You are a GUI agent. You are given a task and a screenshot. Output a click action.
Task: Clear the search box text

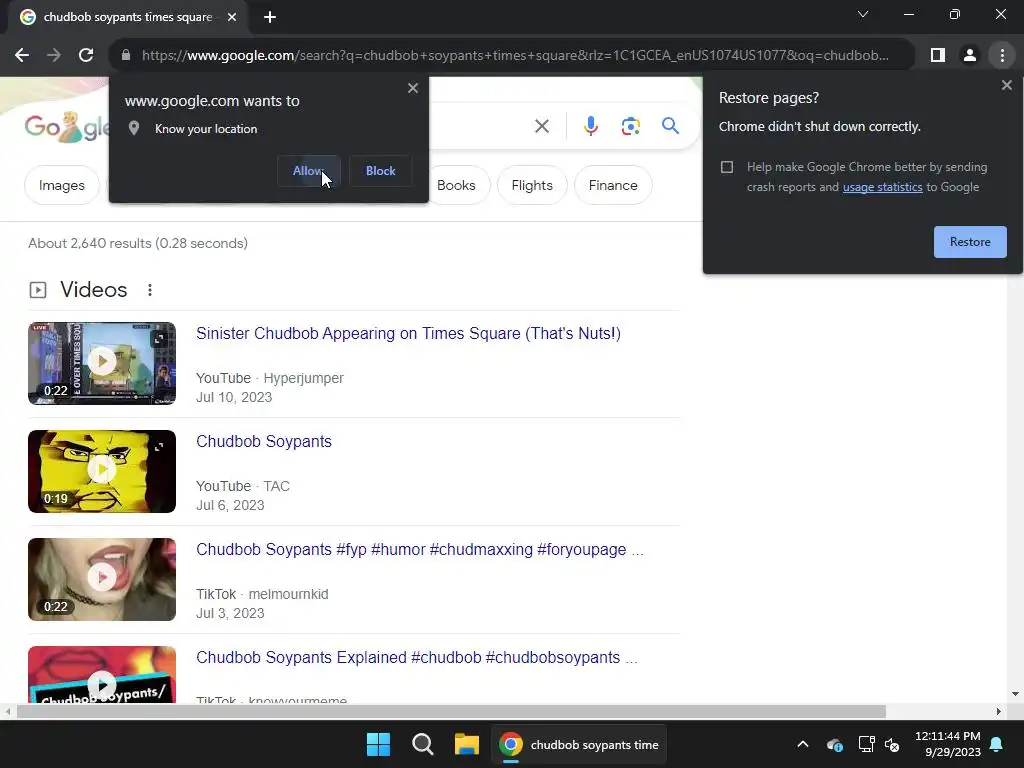point(542,126)
